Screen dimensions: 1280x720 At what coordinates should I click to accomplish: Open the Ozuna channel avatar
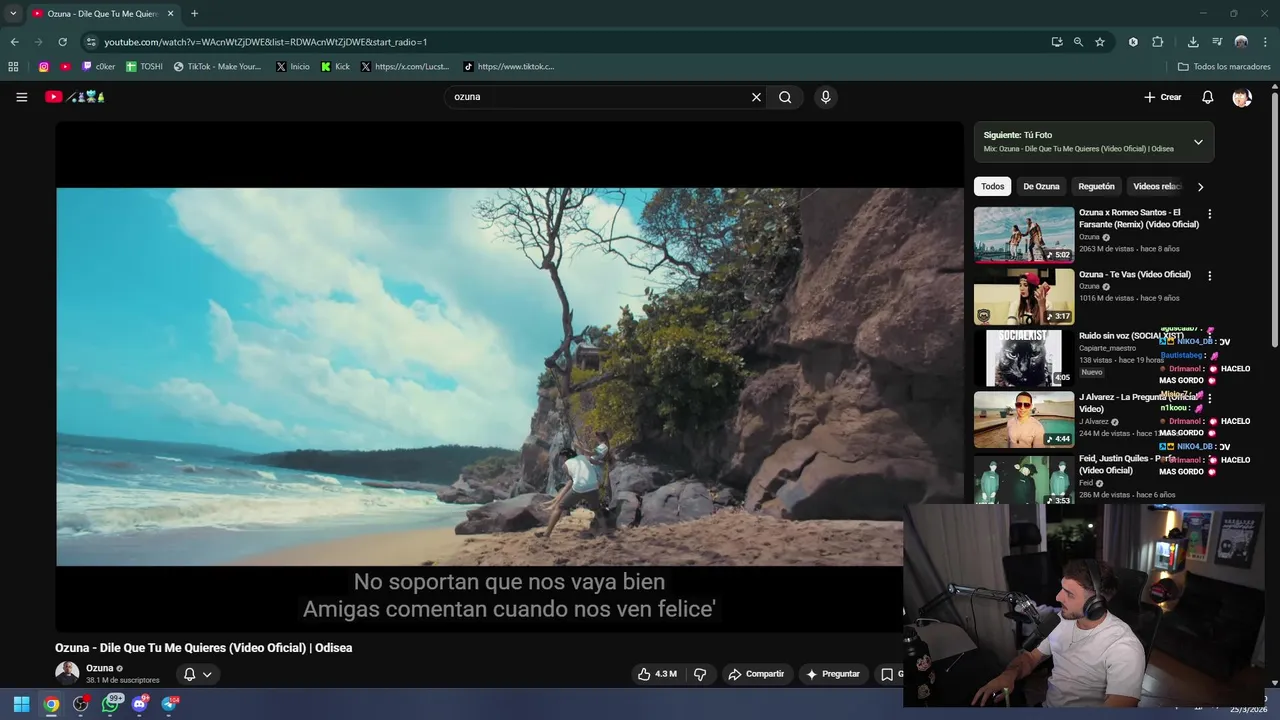pos(67,673)
